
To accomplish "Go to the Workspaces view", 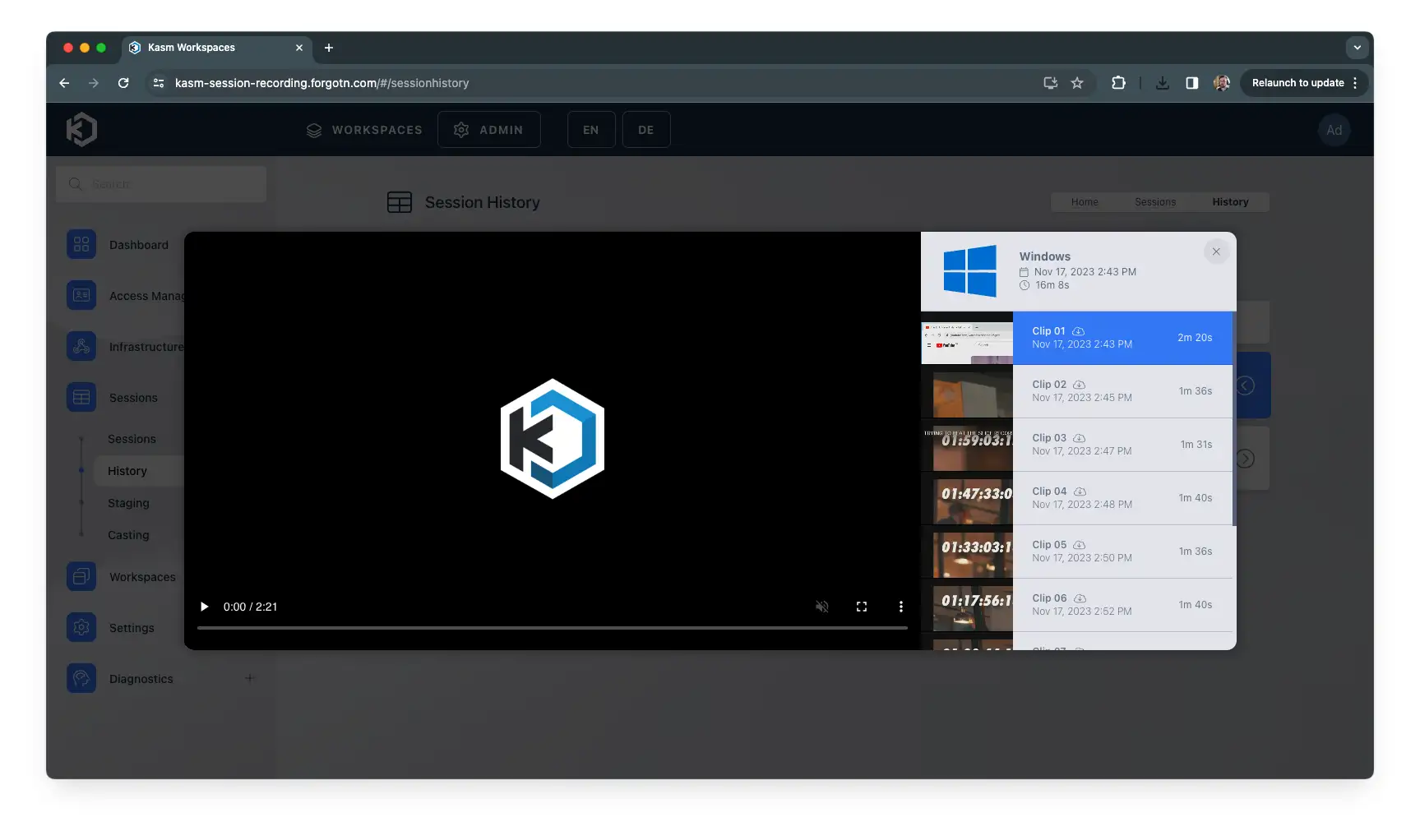I will [364, 130].
